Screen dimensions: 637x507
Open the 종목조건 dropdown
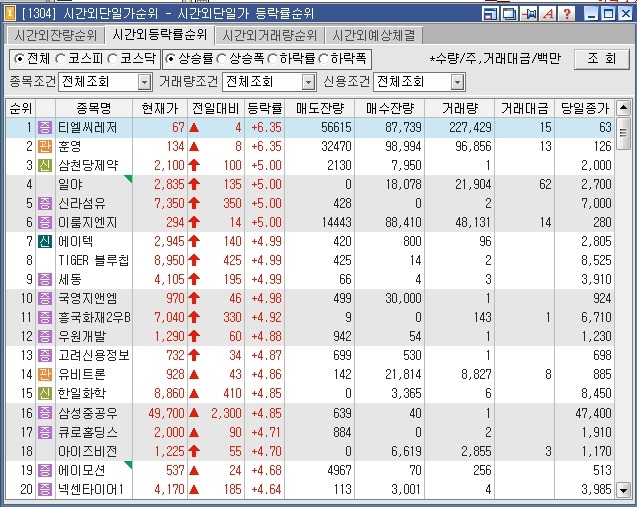[x=144, y=82]
